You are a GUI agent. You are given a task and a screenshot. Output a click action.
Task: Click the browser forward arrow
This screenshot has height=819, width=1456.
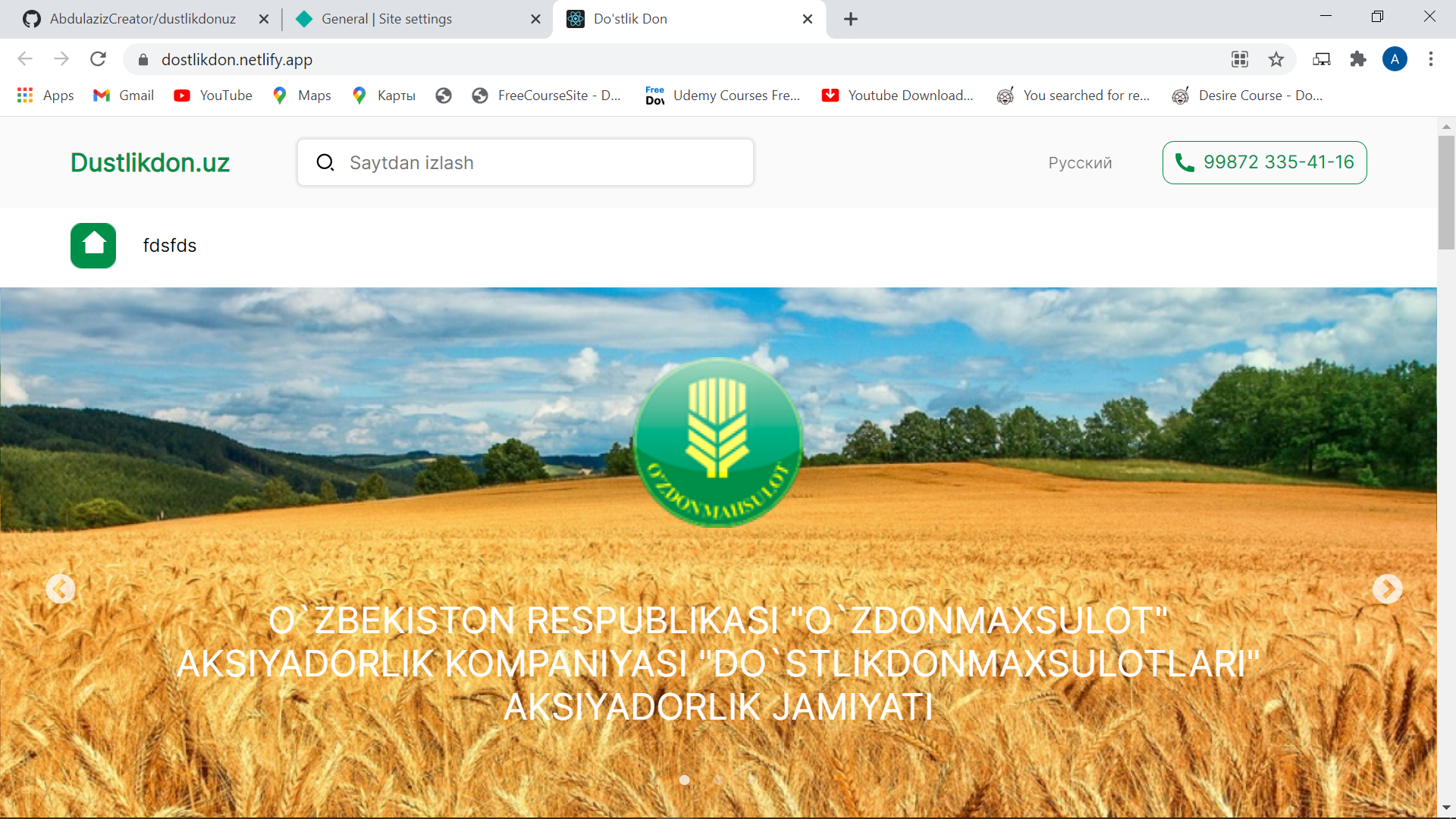click(61, 59)
